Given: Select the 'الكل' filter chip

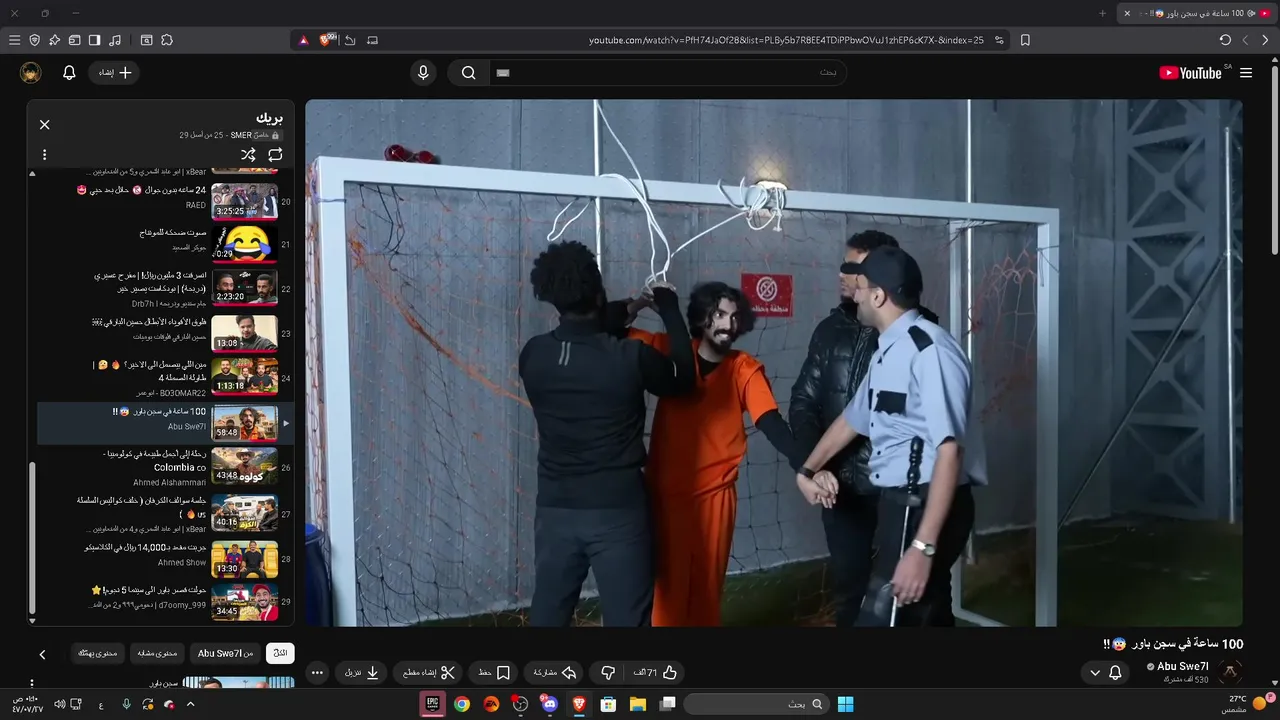Looking at the screenshot, I should pos(281,653).
